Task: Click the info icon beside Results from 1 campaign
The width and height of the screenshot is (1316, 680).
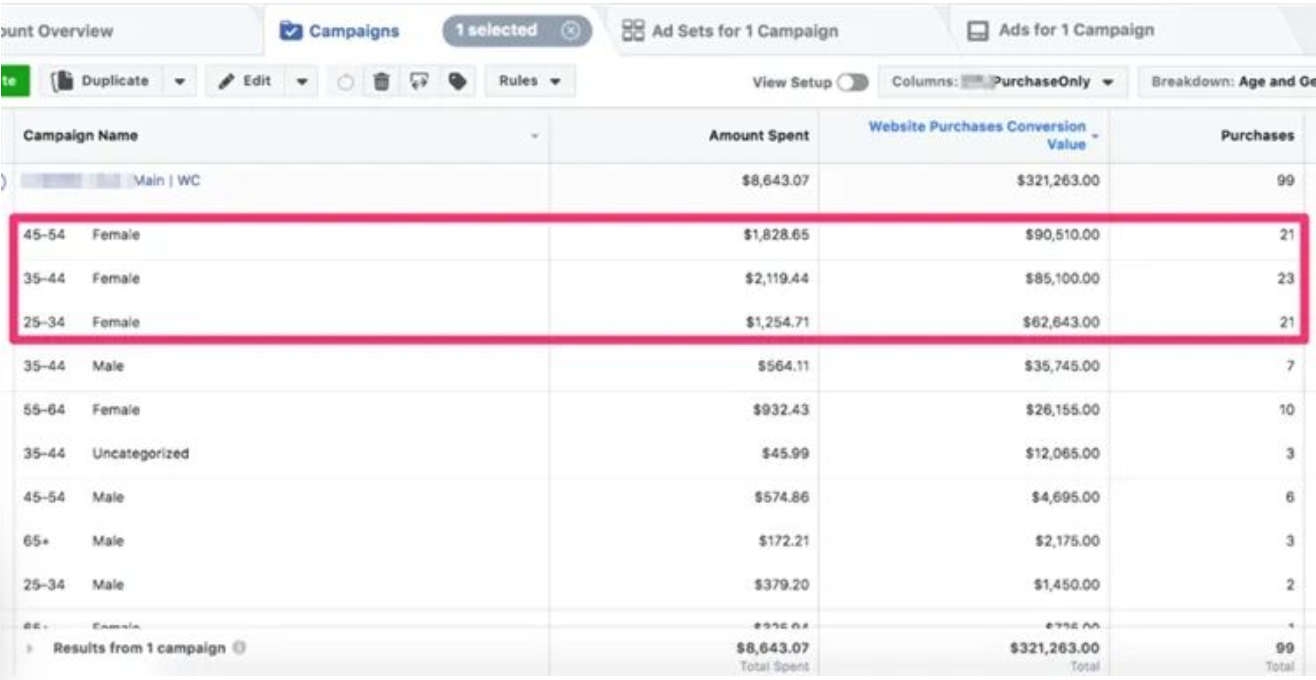Action: [239, 648]
